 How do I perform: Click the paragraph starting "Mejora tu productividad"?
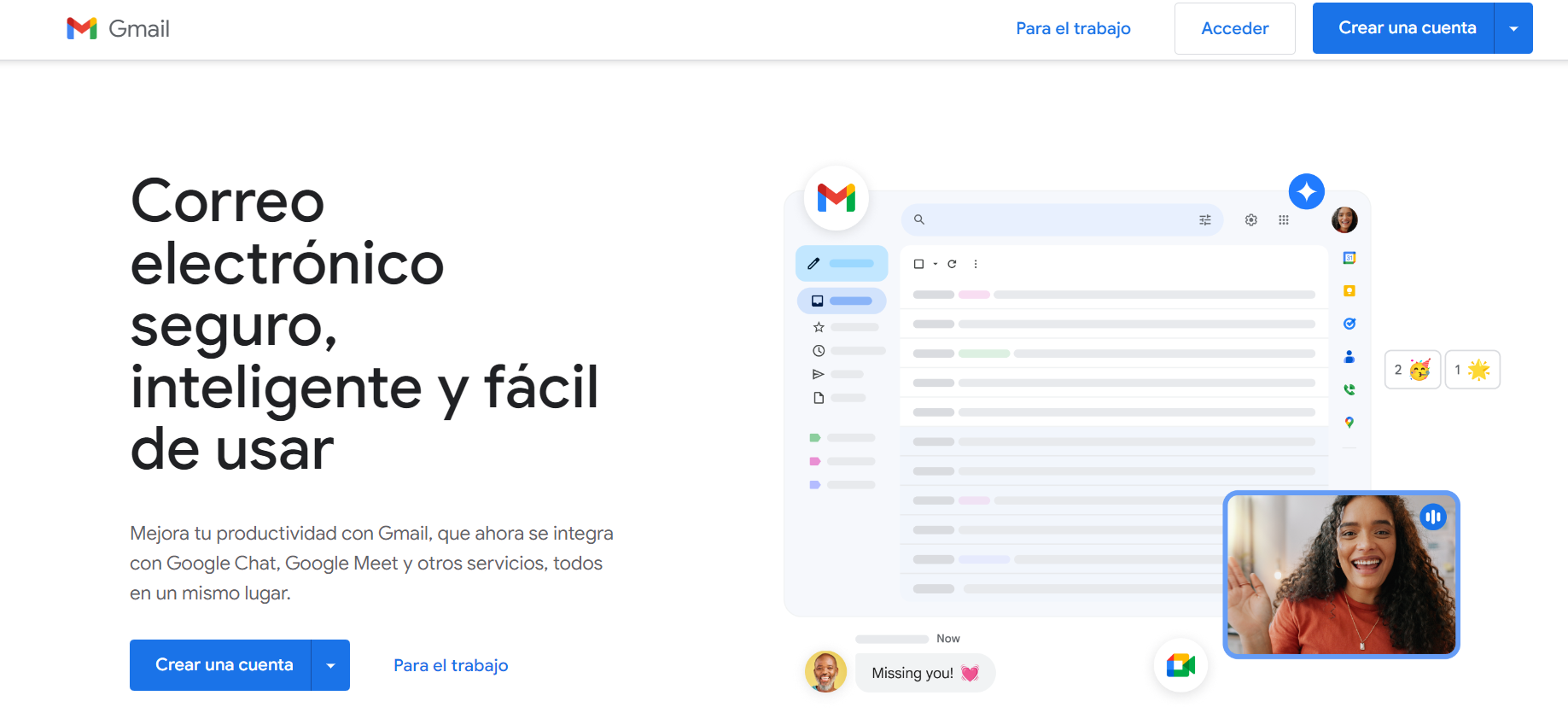click(371, 563)
